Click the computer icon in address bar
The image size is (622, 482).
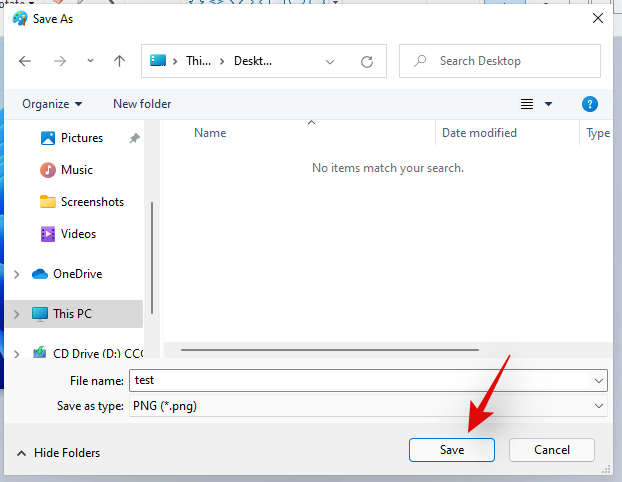pyautogui.click(x=158, y=60)
